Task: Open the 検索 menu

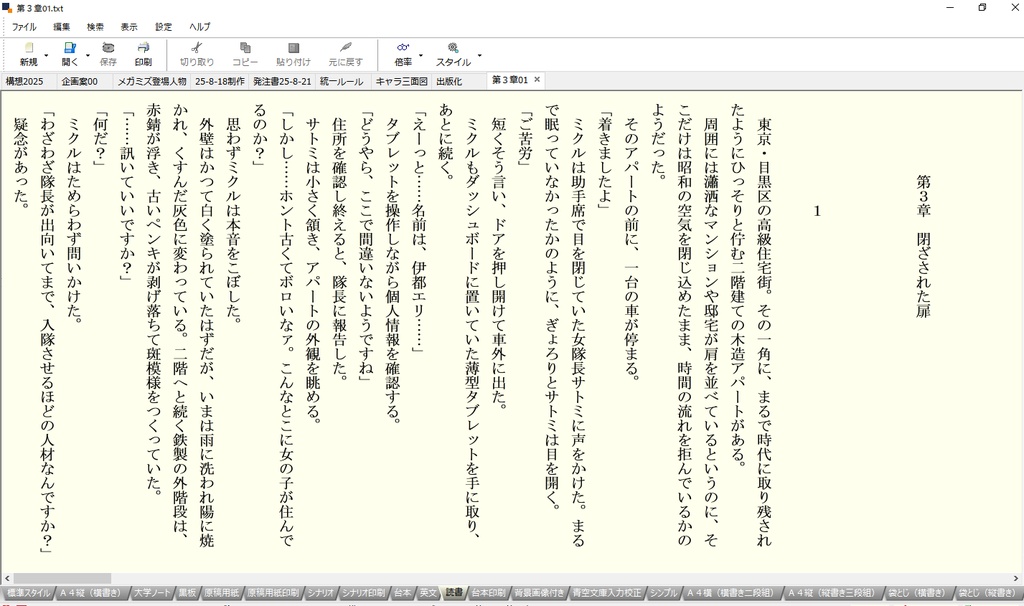Action: [x=95, y=27]
